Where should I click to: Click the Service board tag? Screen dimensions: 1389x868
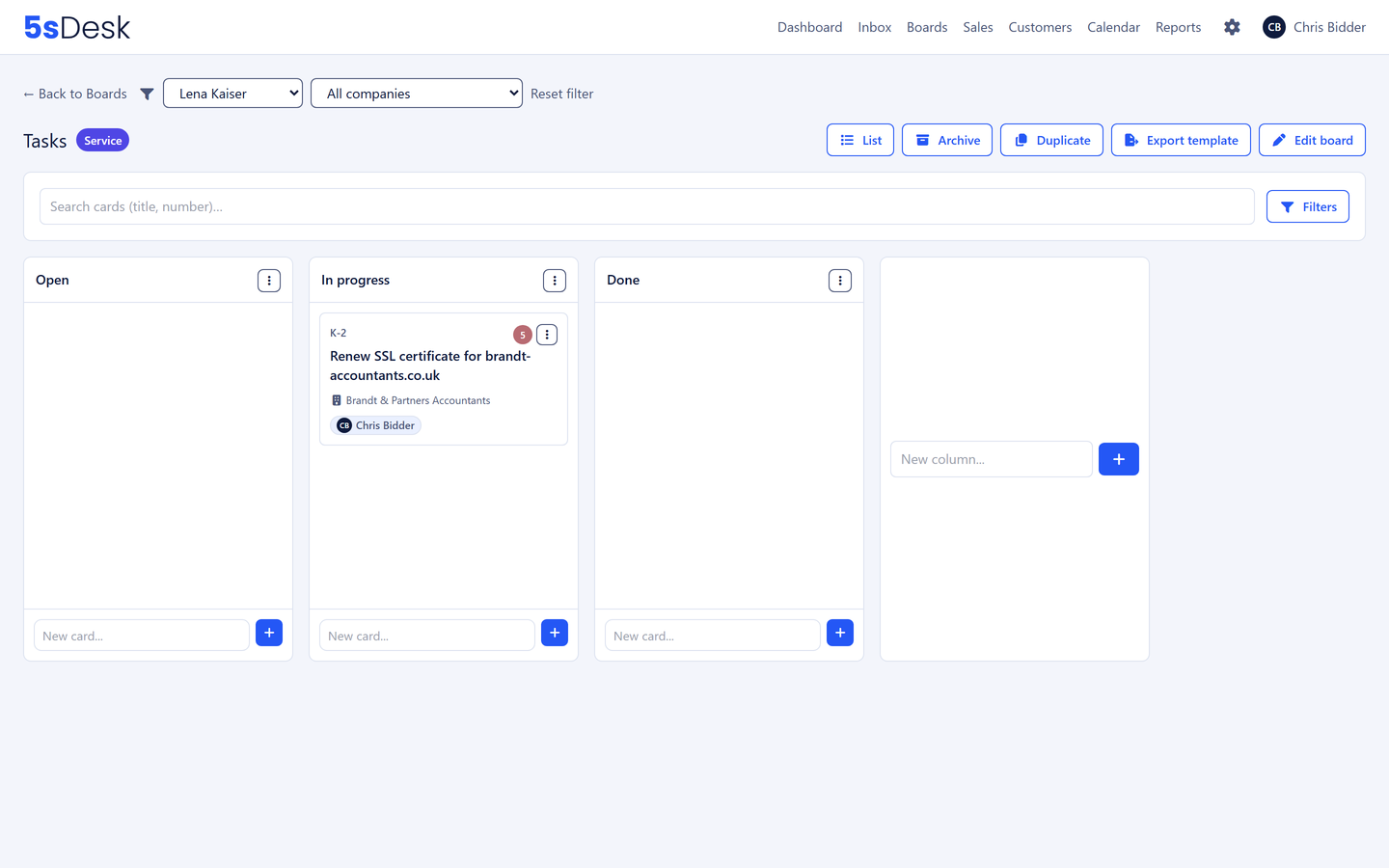coord(102,141)
